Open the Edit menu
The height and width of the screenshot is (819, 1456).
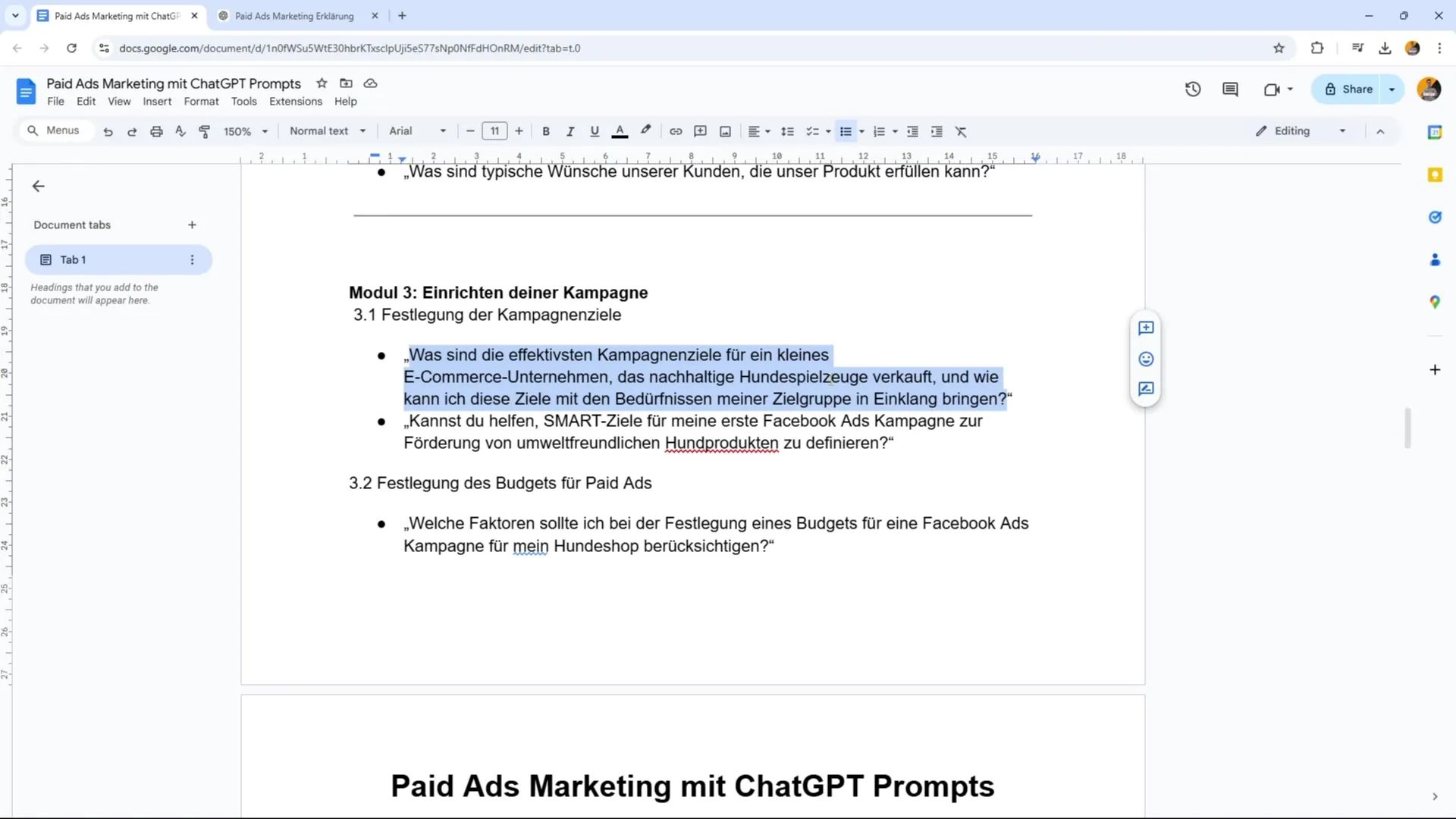(x=86, y=102)
